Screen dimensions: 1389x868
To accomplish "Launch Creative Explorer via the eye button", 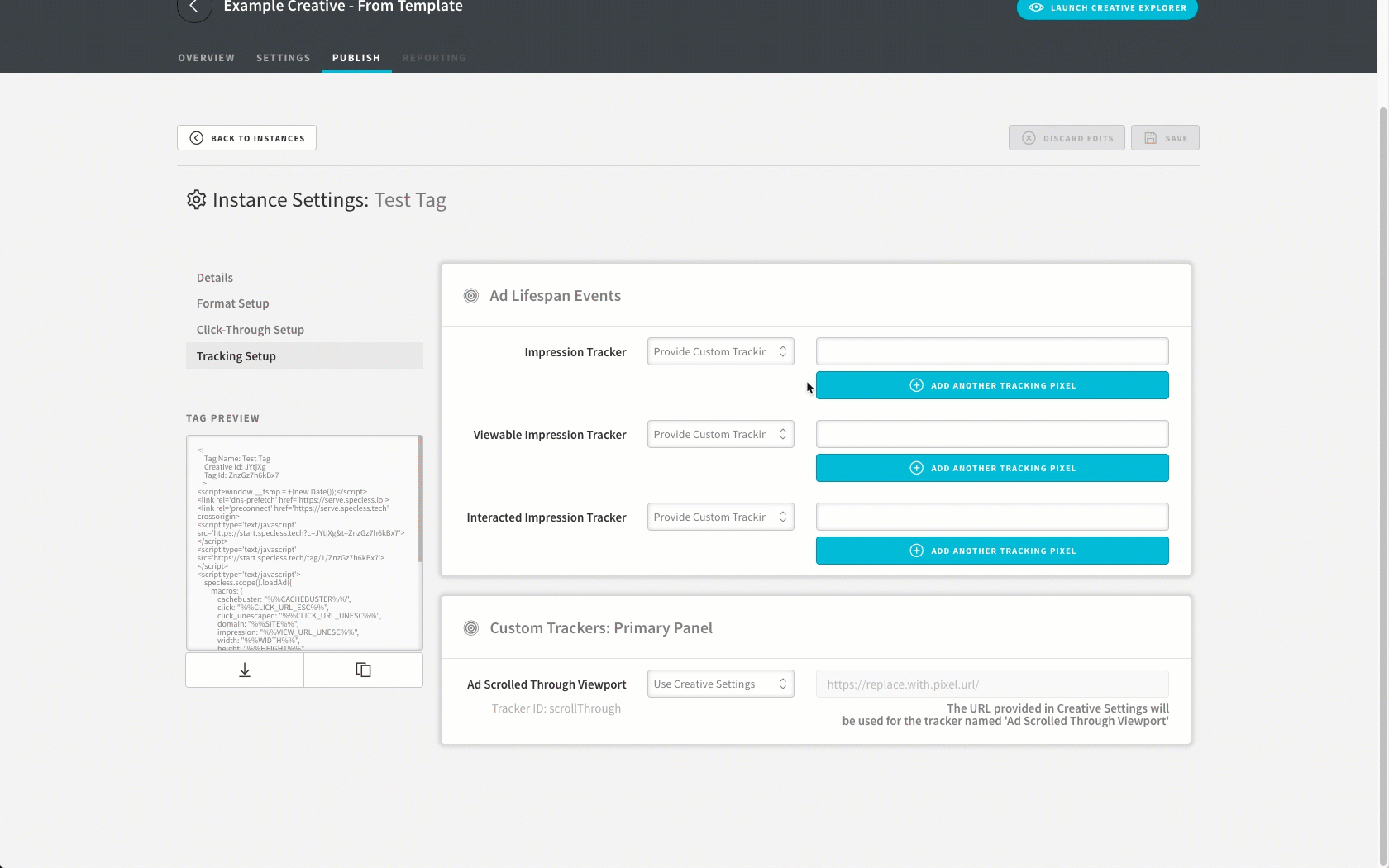I will pos(1107,8).
